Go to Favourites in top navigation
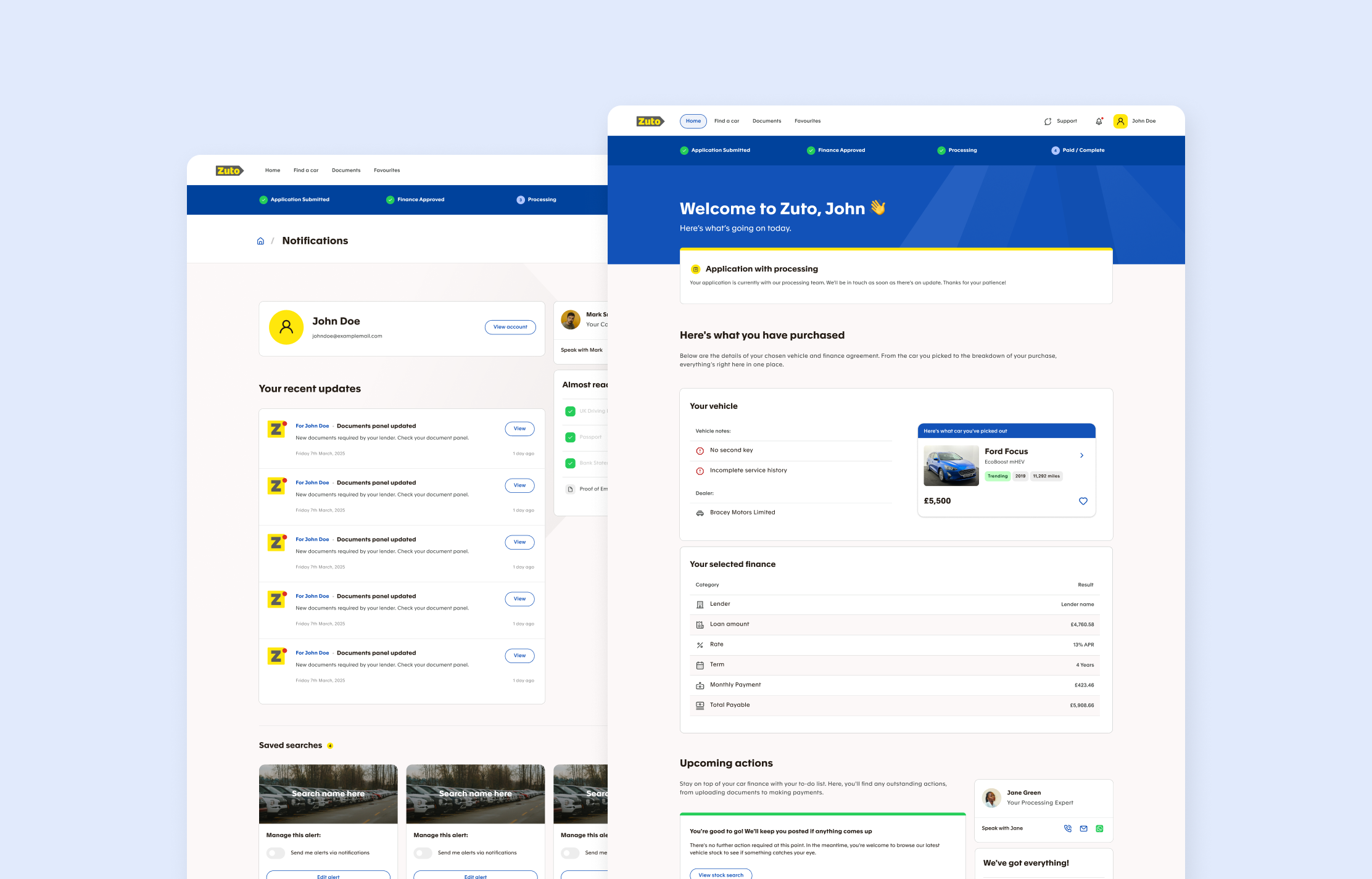1372x879 pixels. (807, 122)
